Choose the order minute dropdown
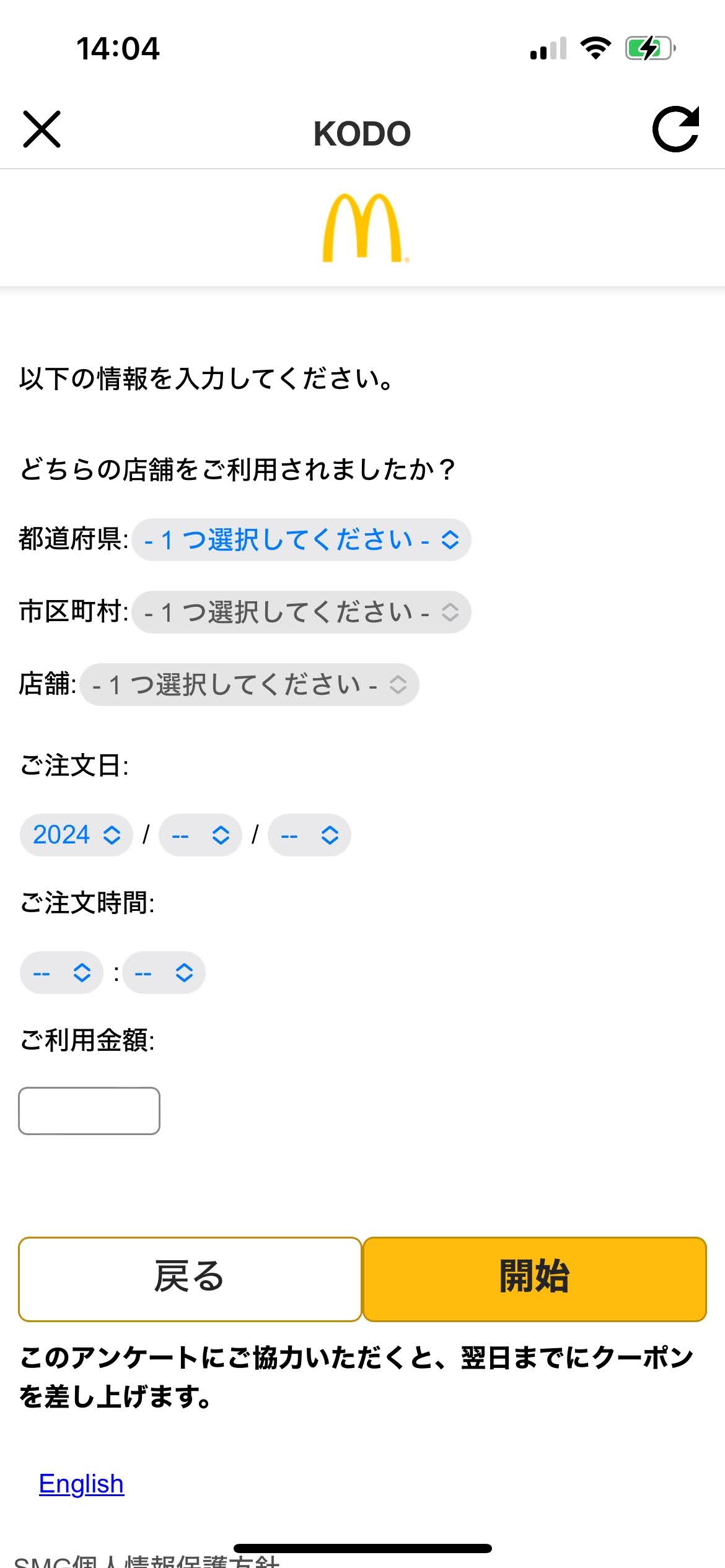 coord(164,973)
